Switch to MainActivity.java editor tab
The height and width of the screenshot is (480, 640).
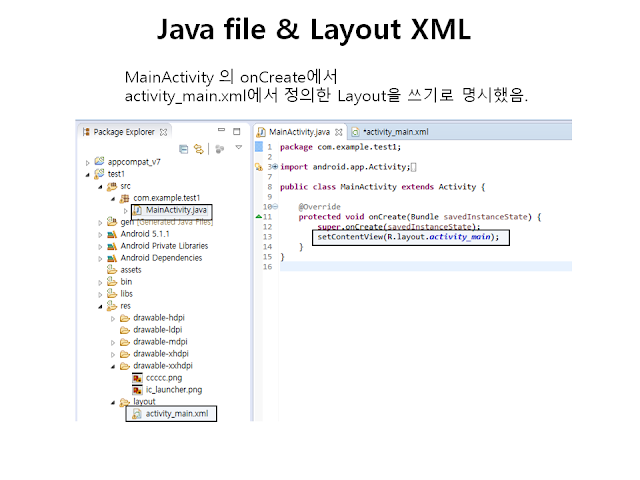tap(299, 132)
